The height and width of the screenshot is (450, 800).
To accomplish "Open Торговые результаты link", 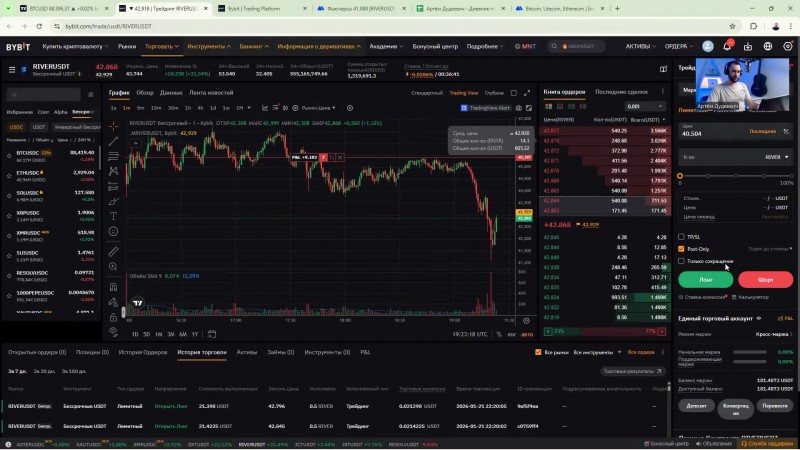I will click(632, 371).
